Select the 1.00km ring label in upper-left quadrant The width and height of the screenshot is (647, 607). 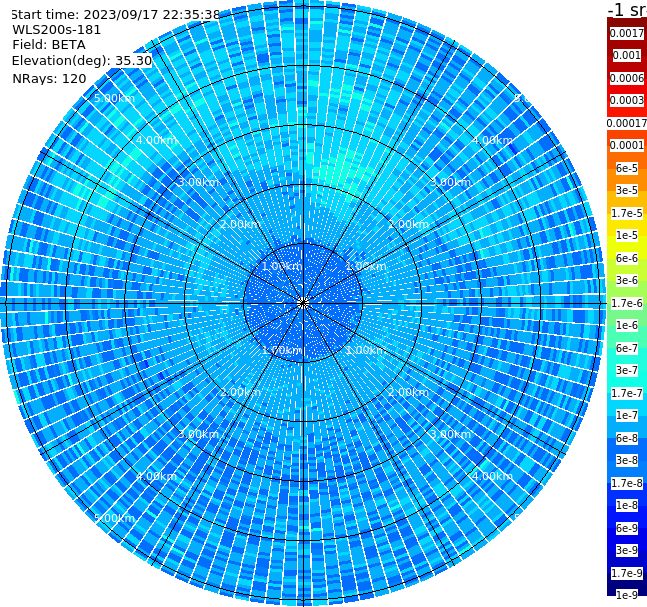point(282,266)
